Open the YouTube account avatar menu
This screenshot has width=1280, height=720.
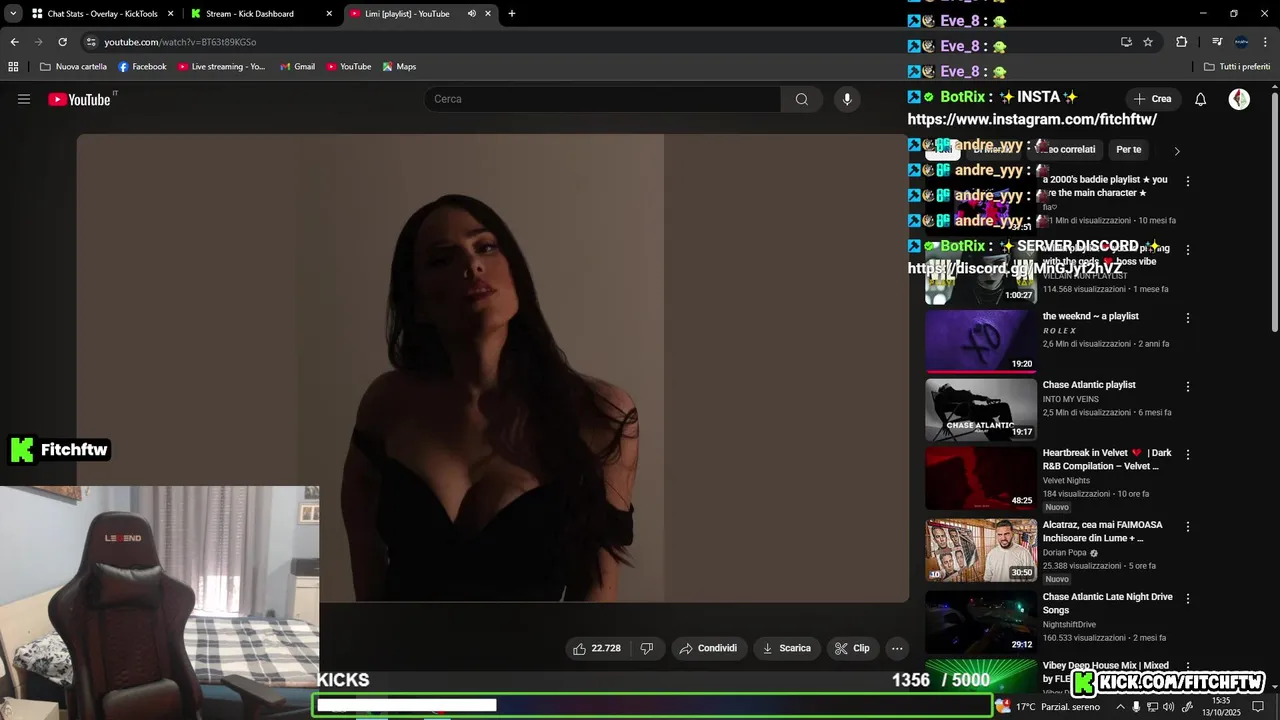click(1239, 99)
